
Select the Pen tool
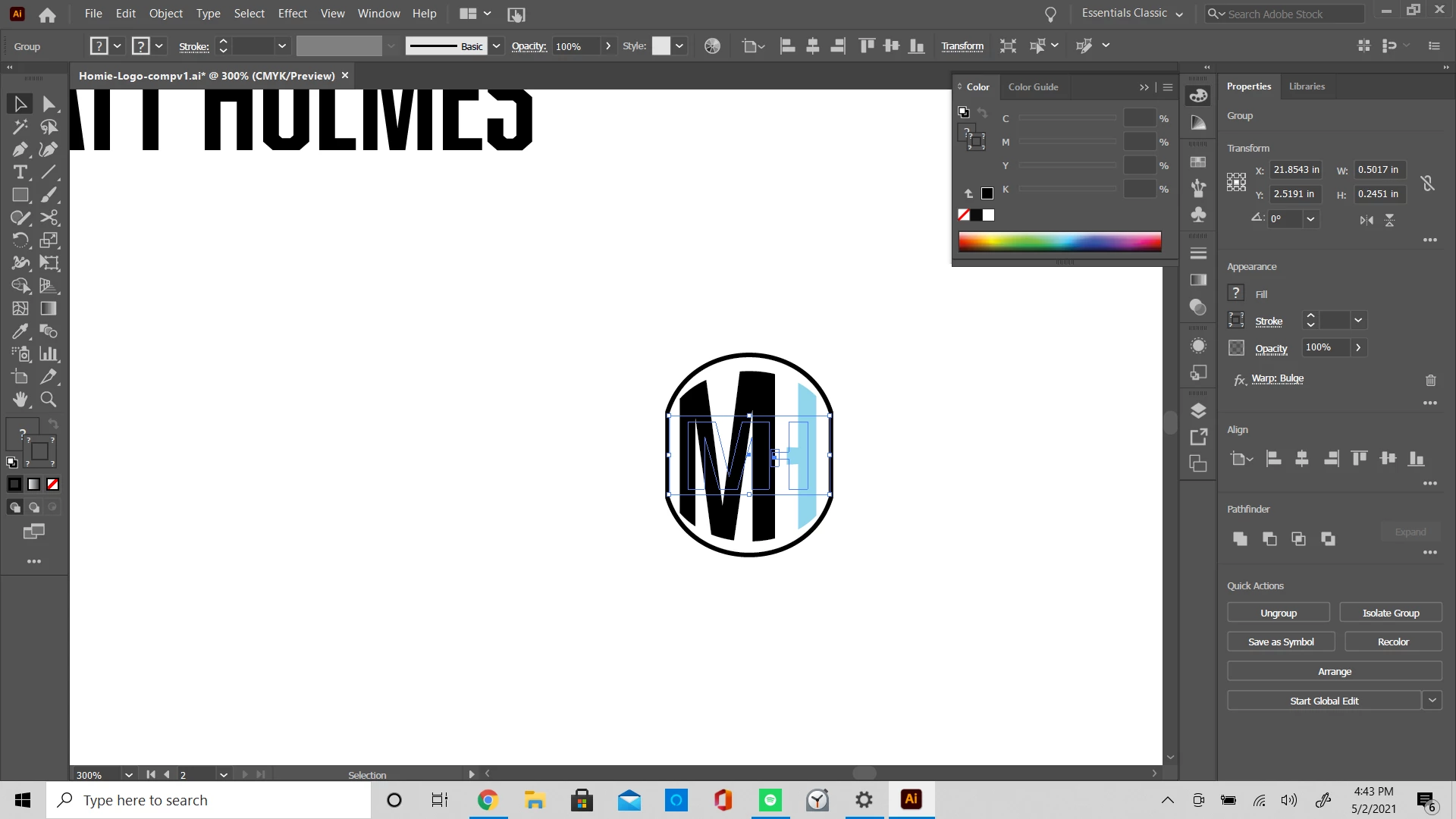point(20,149)
